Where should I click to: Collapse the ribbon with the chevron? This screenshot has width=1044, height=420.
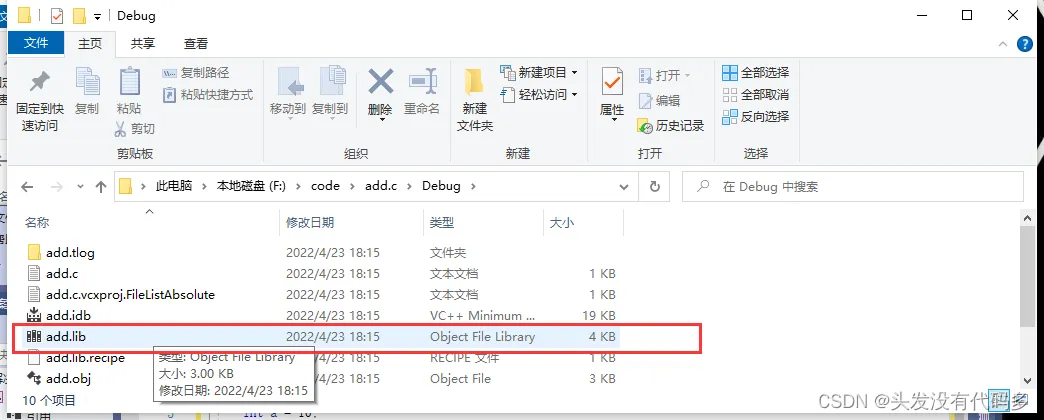click(1003, 44)
